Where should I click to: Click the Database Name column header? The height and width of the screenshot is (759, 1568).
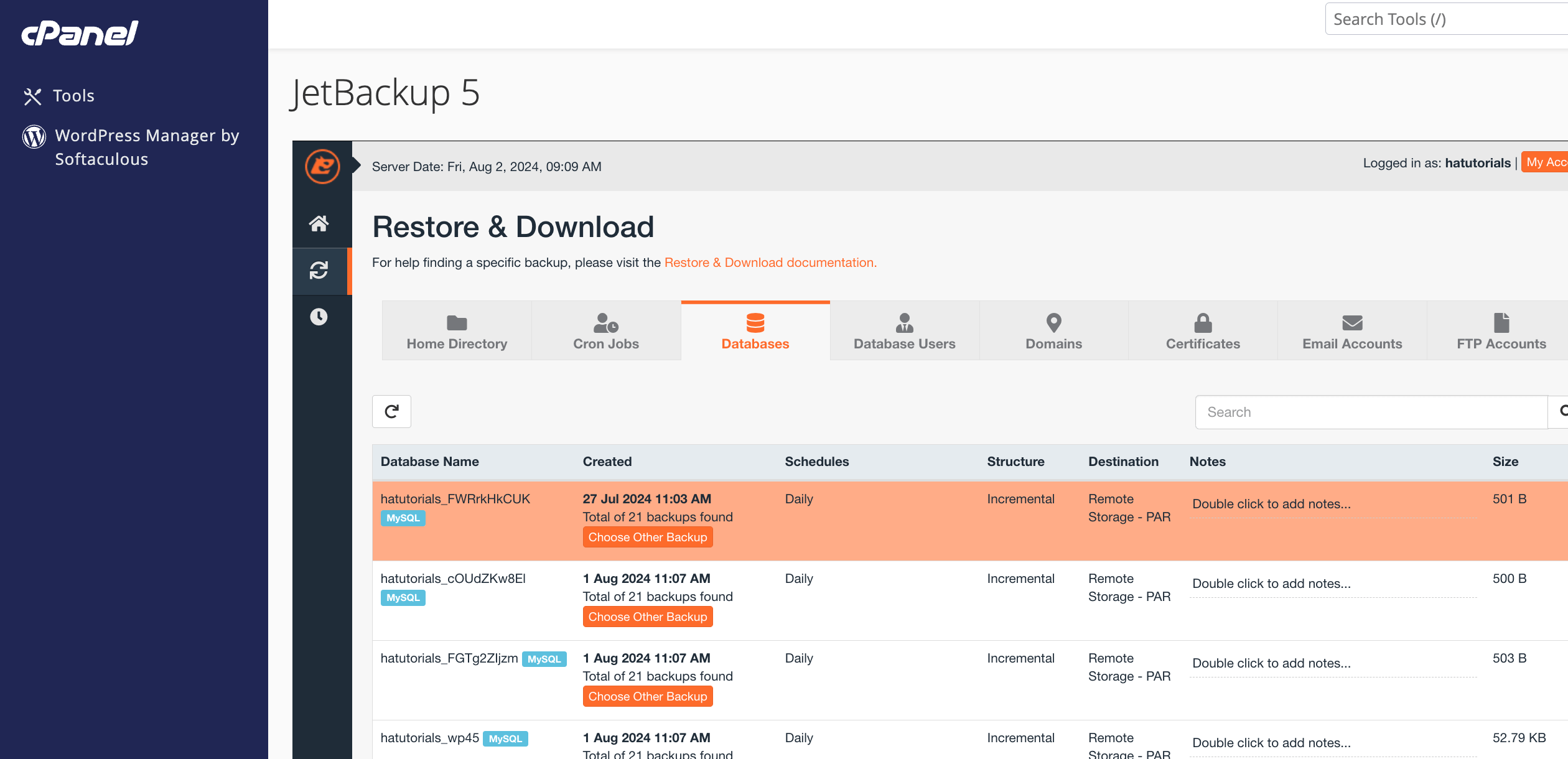point(430,462)
